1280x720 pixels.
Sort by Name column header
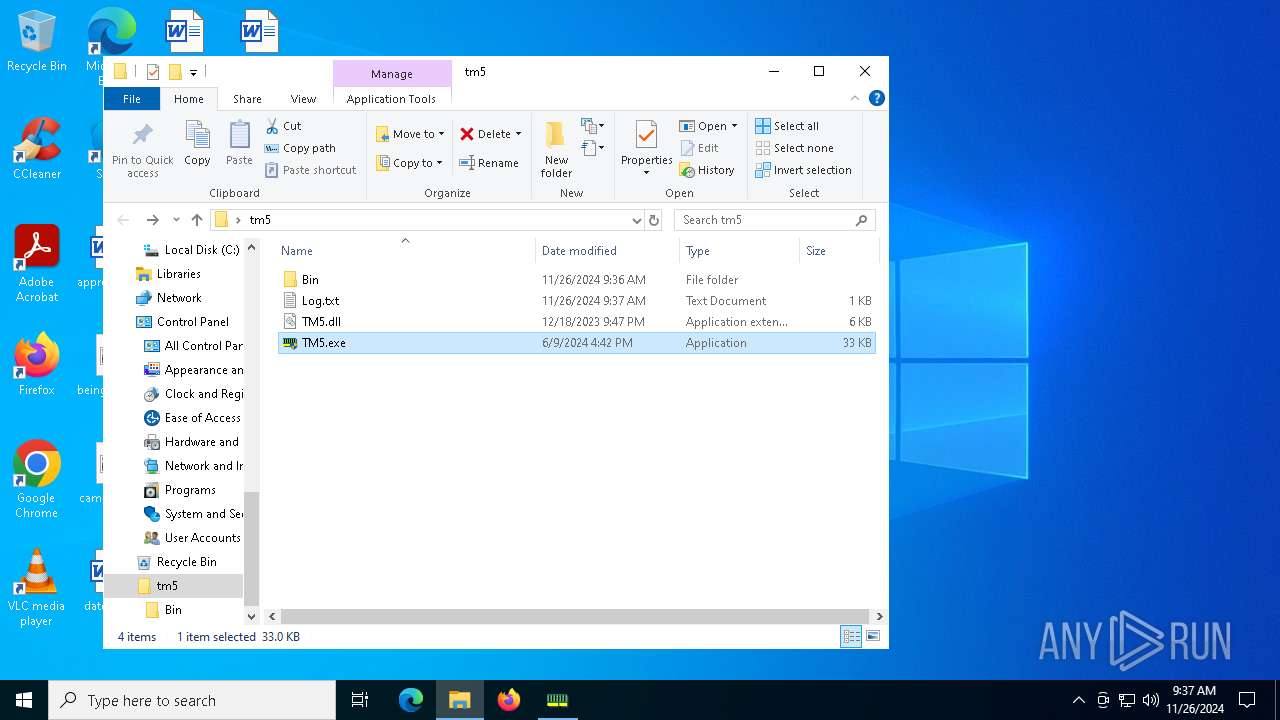click(404, 251)
